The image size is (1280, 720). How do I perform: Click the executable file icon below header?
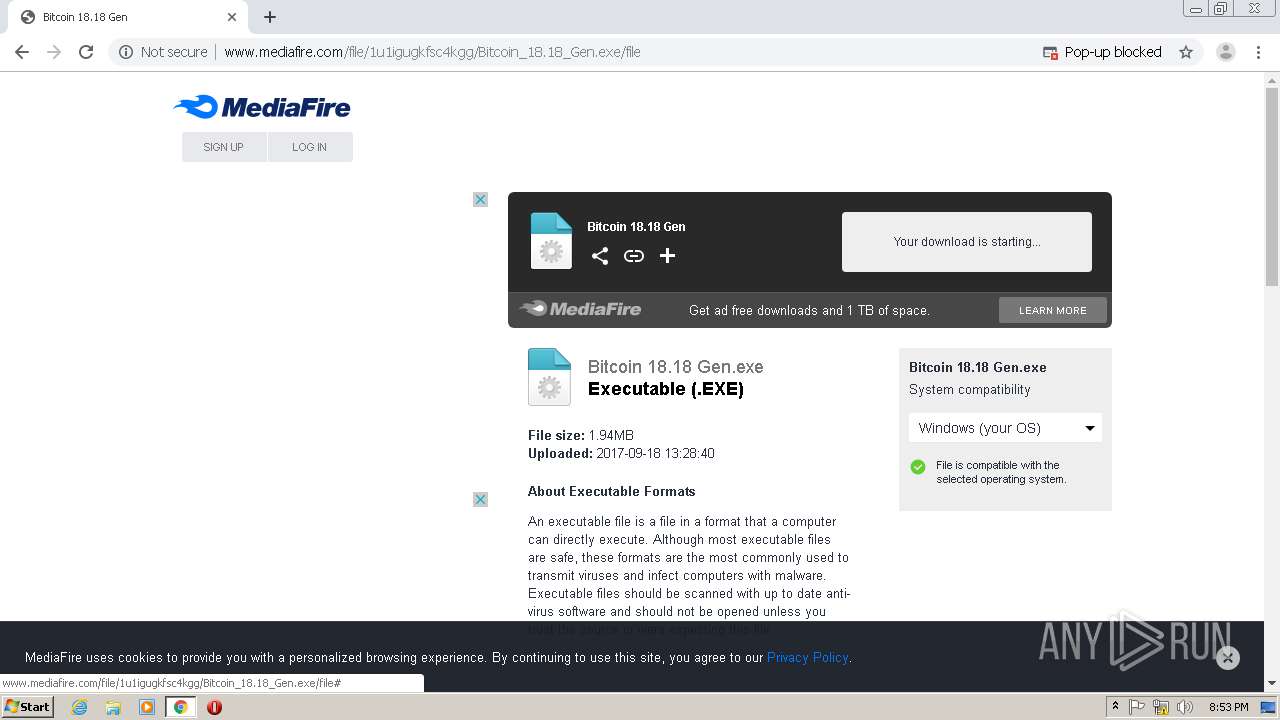[x=549, y=377]
